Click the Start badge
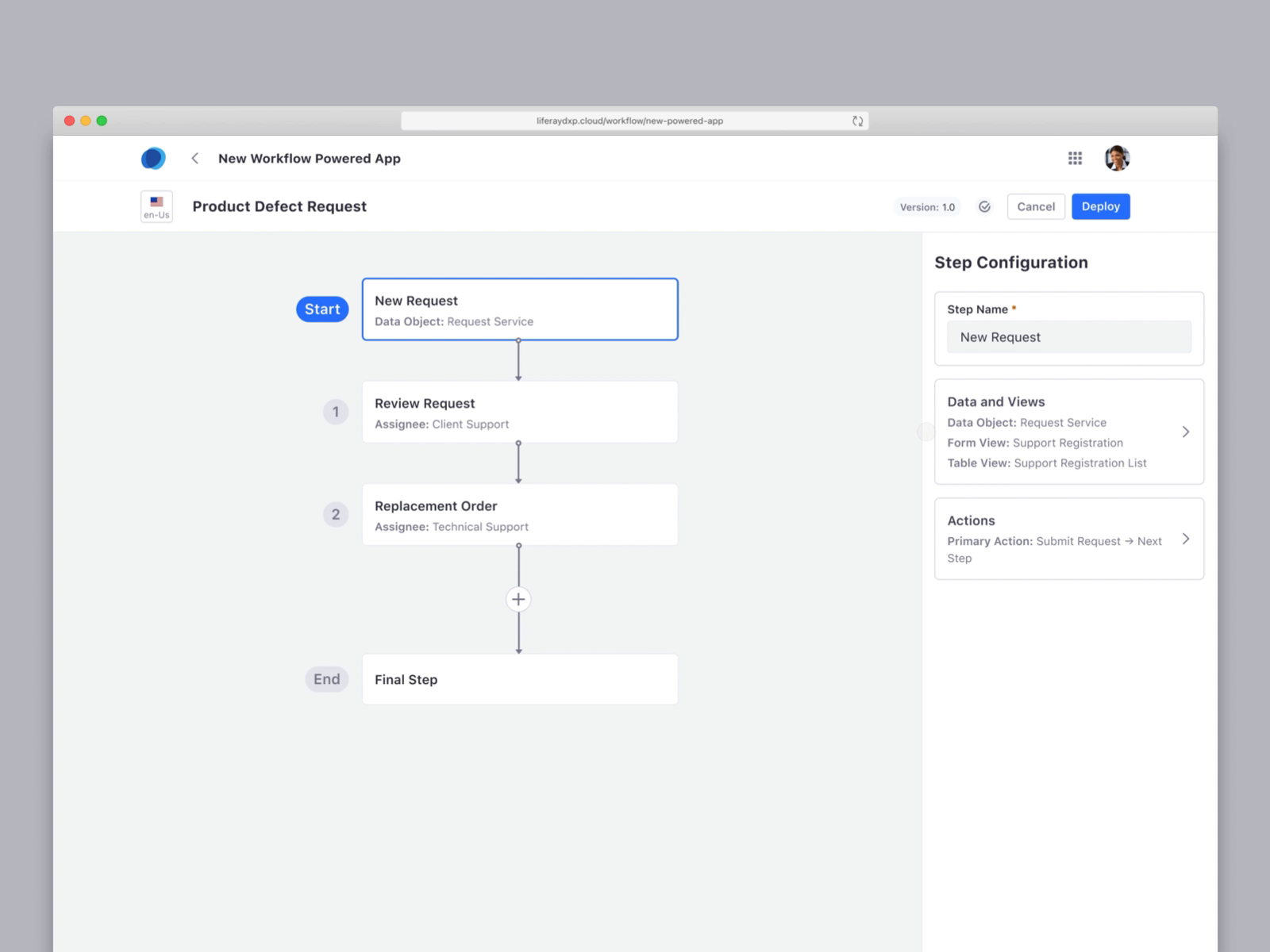This screenshot has height=952, width=1270. (x=321, y=309)
